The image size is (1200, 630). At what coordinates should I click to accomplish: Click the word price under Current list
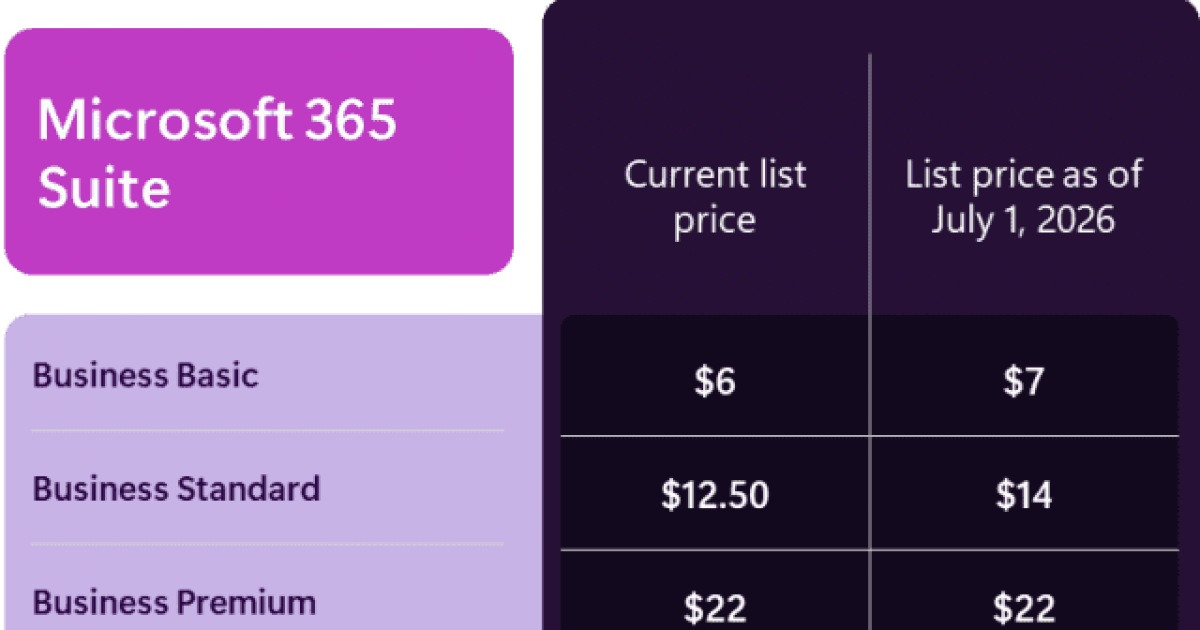pos(714,222)
